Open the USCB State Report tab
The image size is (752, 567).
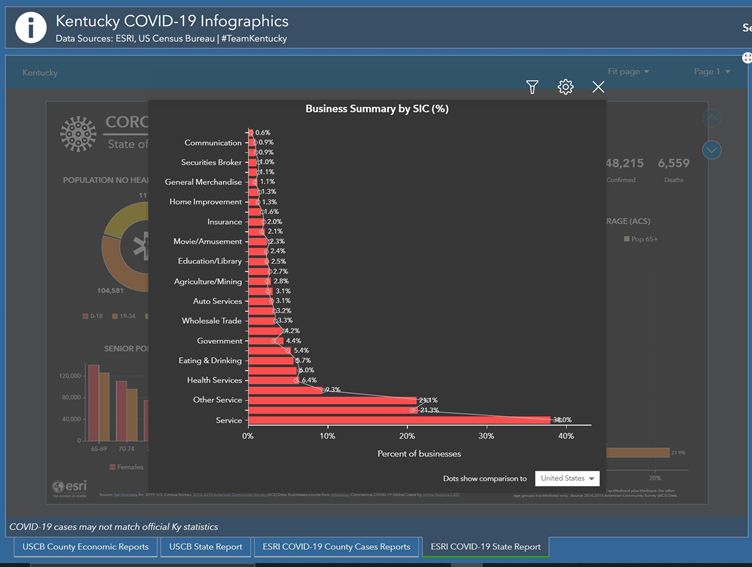[x=206, y=547]
